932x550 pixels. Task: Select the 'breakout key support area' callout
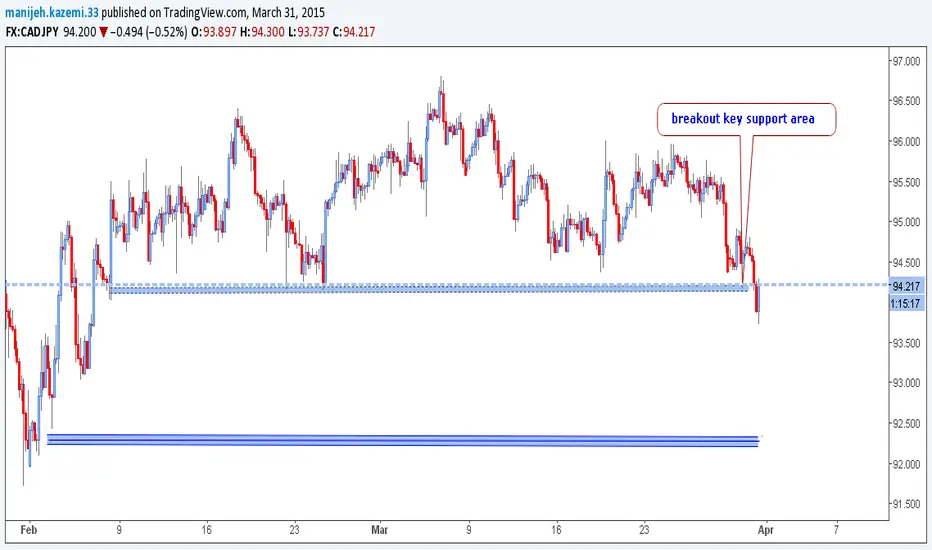746,119
